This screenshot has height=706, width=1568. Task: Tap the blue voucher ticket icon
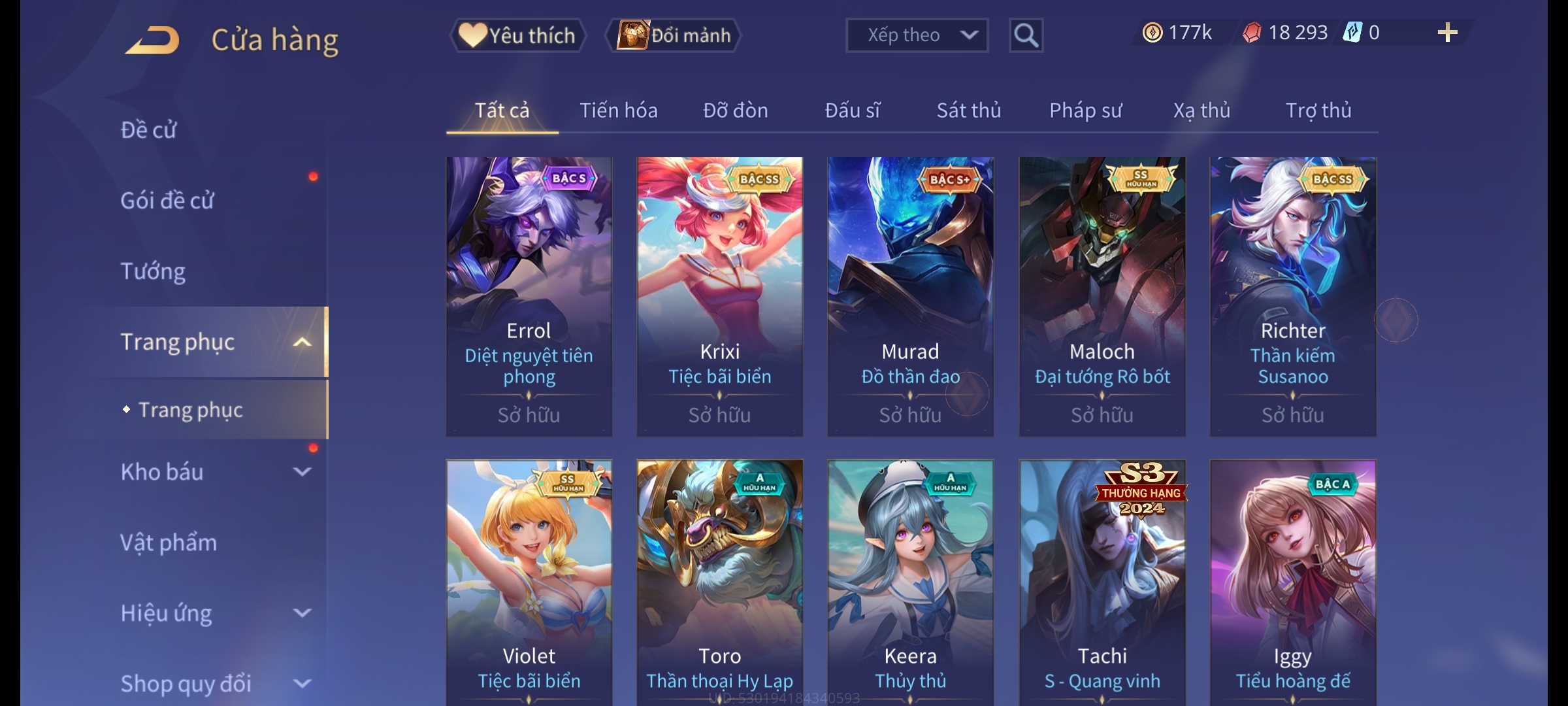click(x=1352, y=33)
